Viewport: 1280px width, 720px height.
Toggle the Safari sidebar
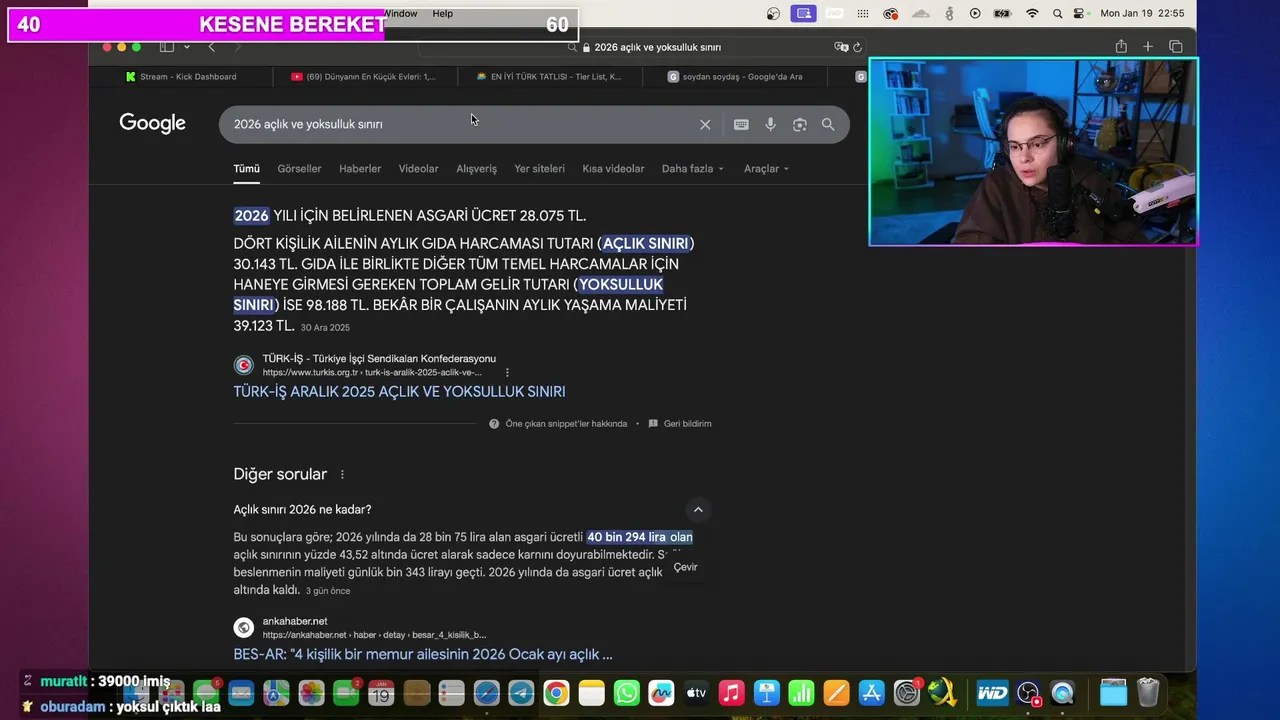point(167,47)
